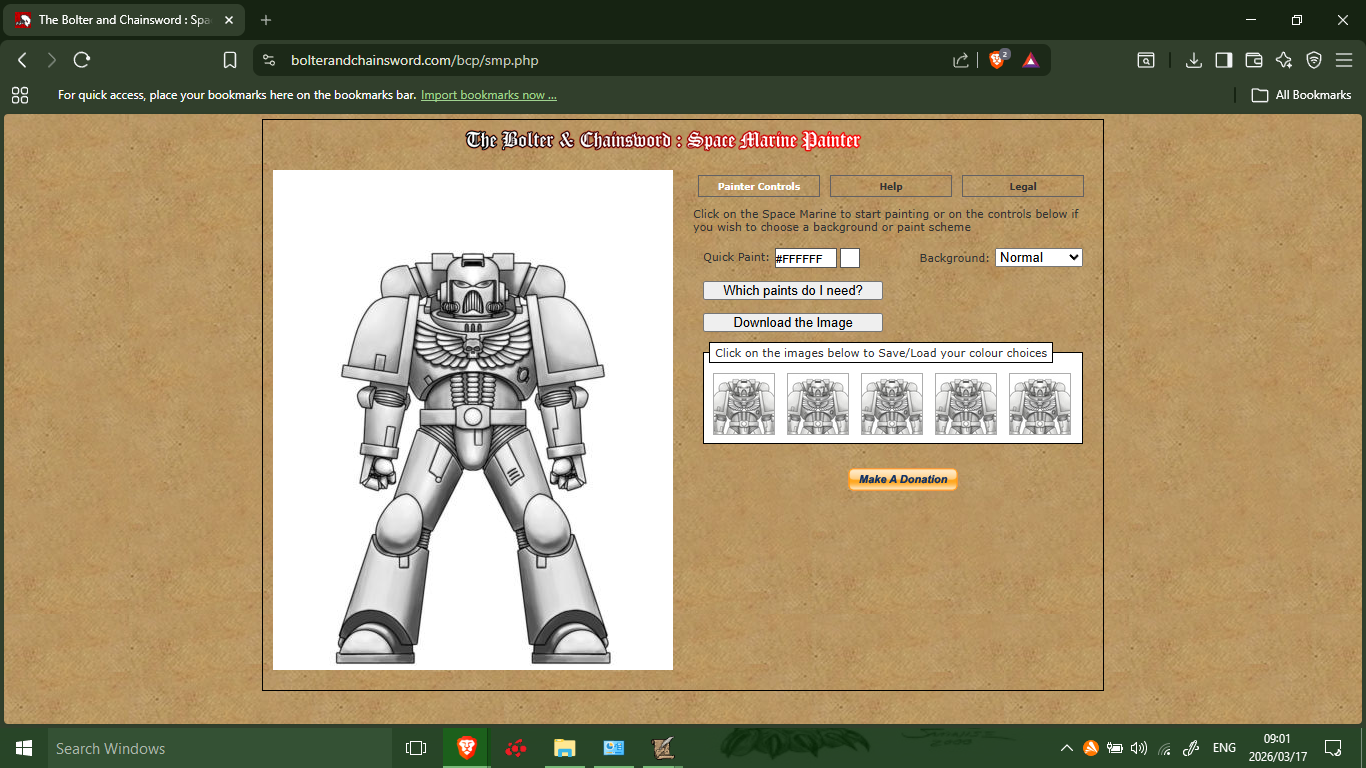Open the Legal tab
This screenshot has height=768, width=1366.
click(x=1022, y=186)
